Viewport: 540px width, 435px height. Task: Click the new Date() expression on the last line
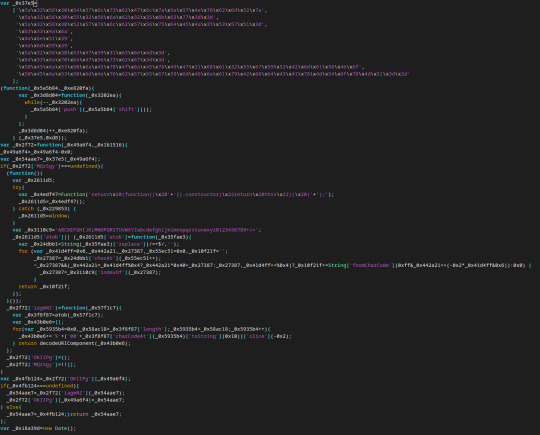click(x=58, y=428)
